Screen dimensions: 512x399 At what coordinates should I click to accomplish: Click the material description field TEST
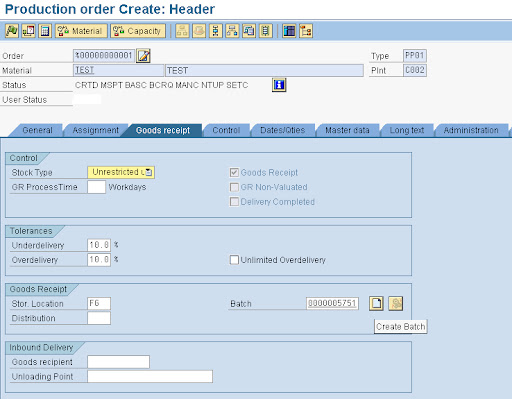tap(264, 70)
